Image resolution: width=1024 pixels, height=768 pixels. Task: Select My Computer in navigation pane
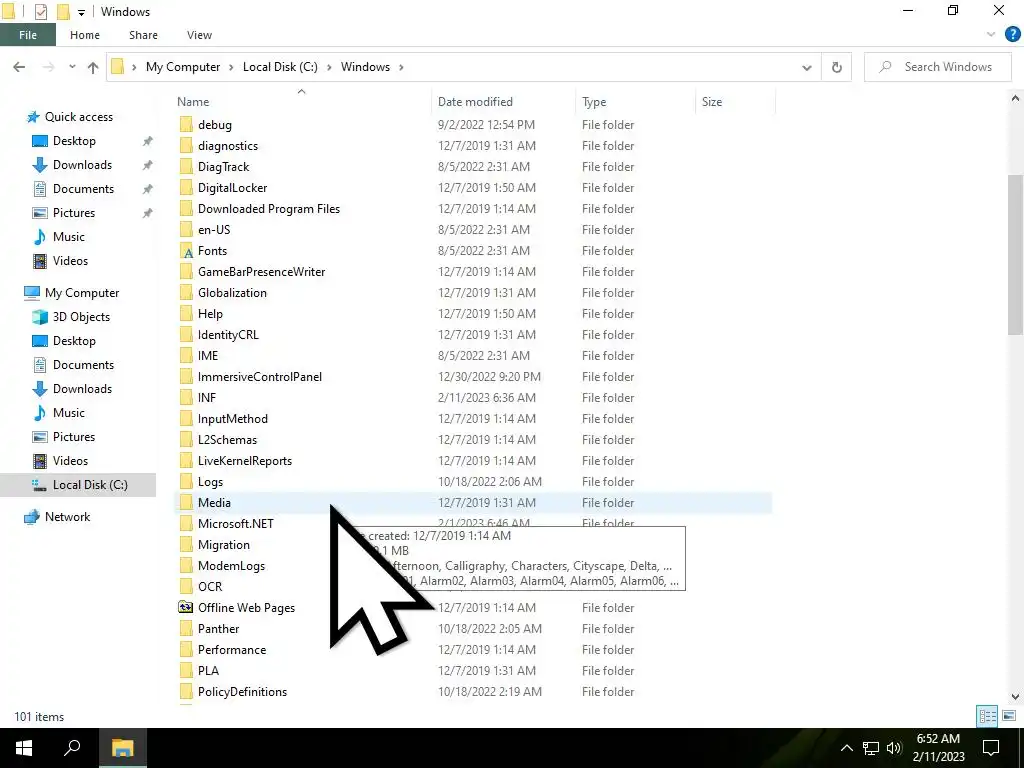[x=82, y=293]
